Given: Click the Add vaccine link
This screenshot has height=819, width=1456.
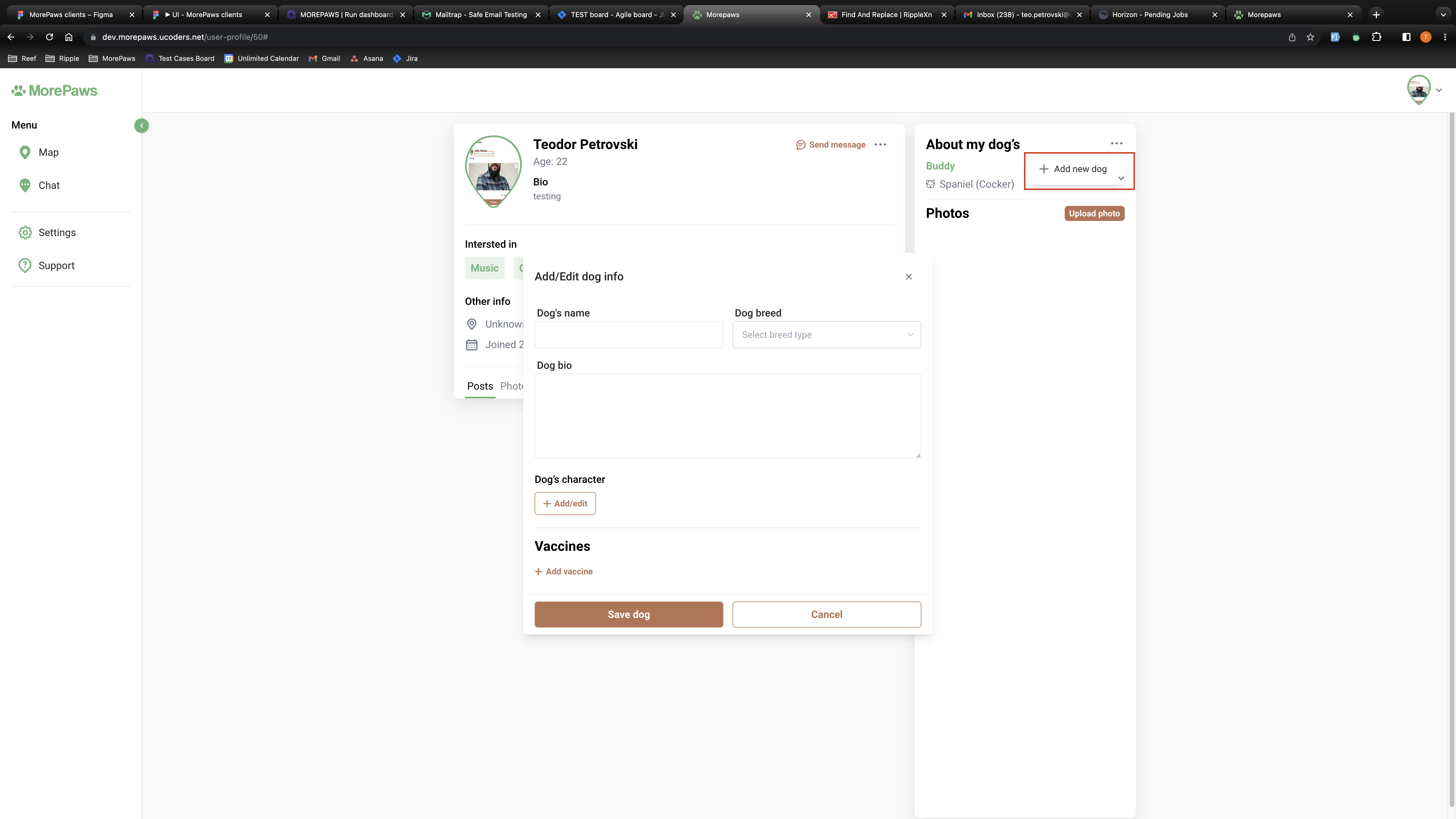Looking at the screenshot, I should [x=564, y=571].
